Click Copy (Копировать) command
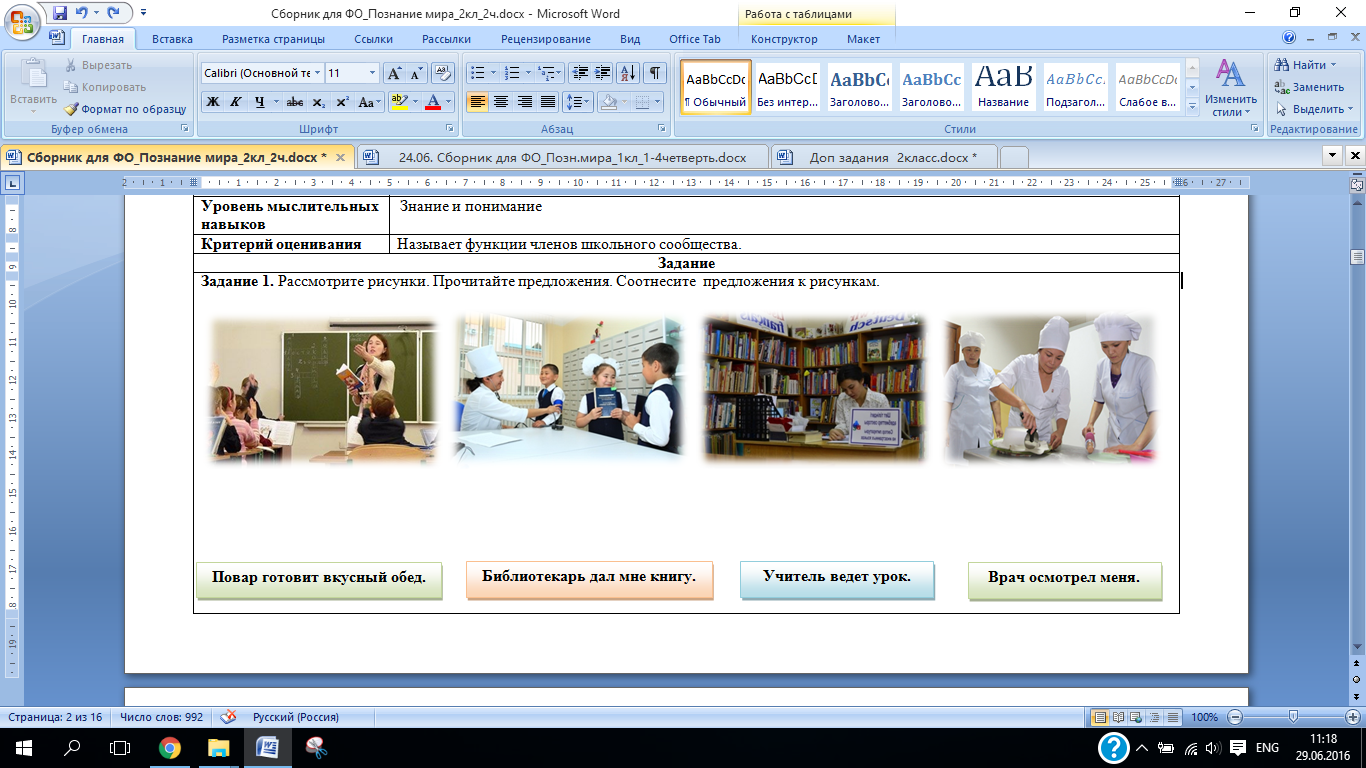Screen dimensions: 1366x768 (105, 87)
